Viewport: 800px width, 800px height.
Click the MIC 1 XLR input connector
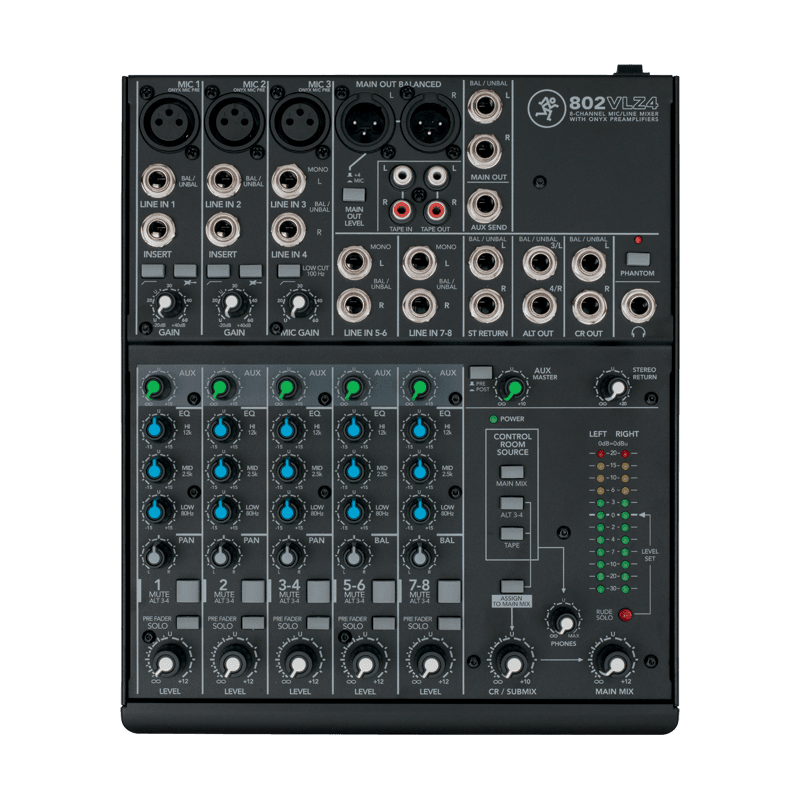(169, 122)
